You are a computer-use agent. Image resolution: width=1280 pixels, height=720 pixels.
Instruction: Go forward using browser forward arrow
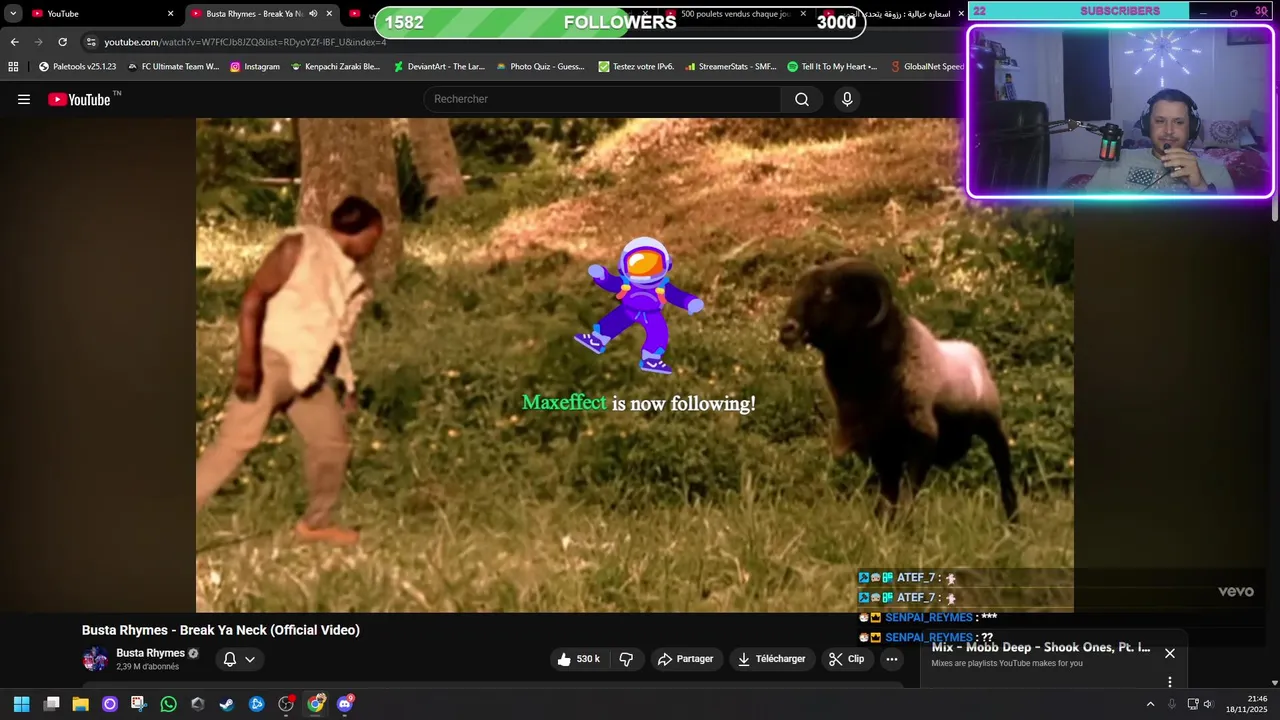[x=38, y=42]
